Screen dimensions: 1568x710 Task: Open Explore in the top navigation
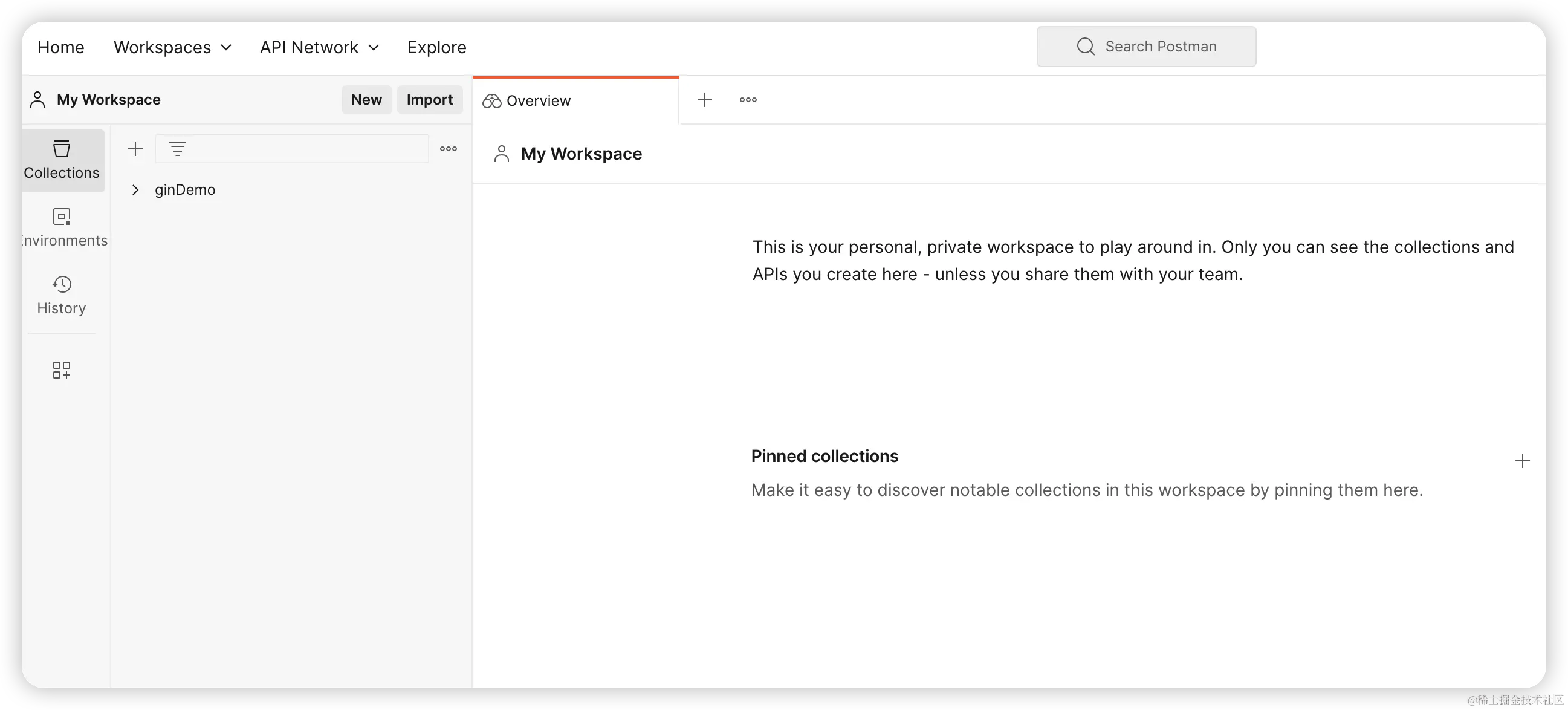pos(436,48)
